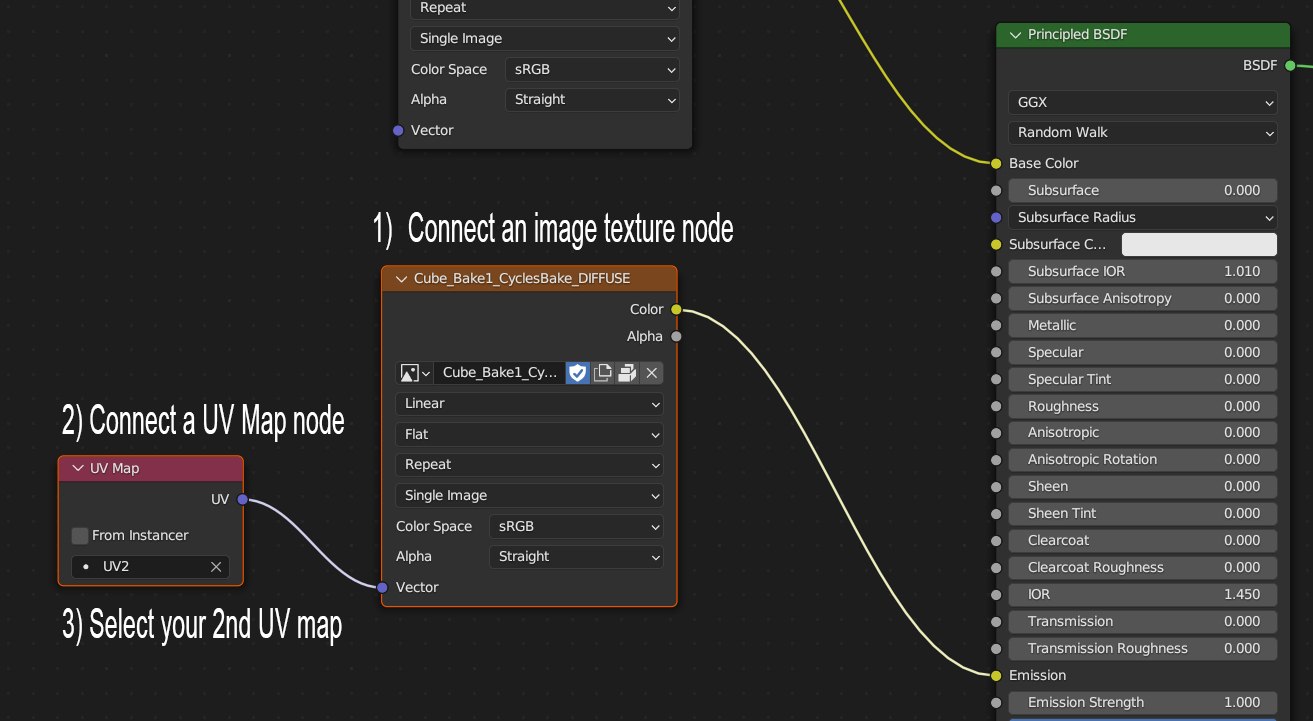Click the Metallic input socket
Screen dimensions: 1313x721
996,325
